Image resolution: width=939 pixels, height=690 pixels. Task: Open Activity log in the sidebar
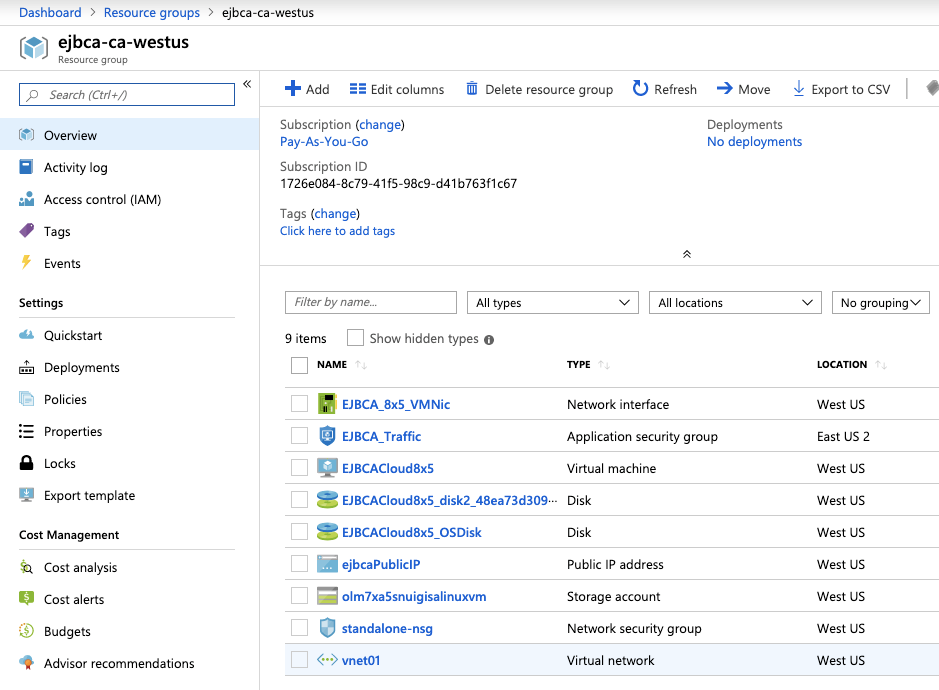pyautogui.click(x=75, y=167)
